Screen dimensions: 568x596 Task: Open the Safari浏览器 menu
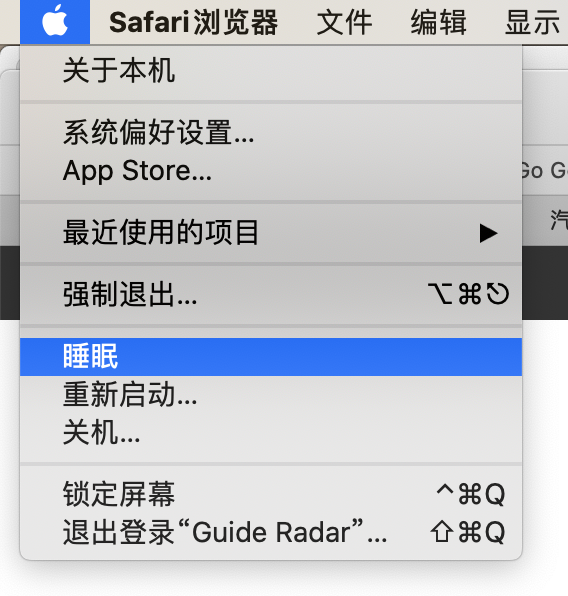[x=194, y=22]
